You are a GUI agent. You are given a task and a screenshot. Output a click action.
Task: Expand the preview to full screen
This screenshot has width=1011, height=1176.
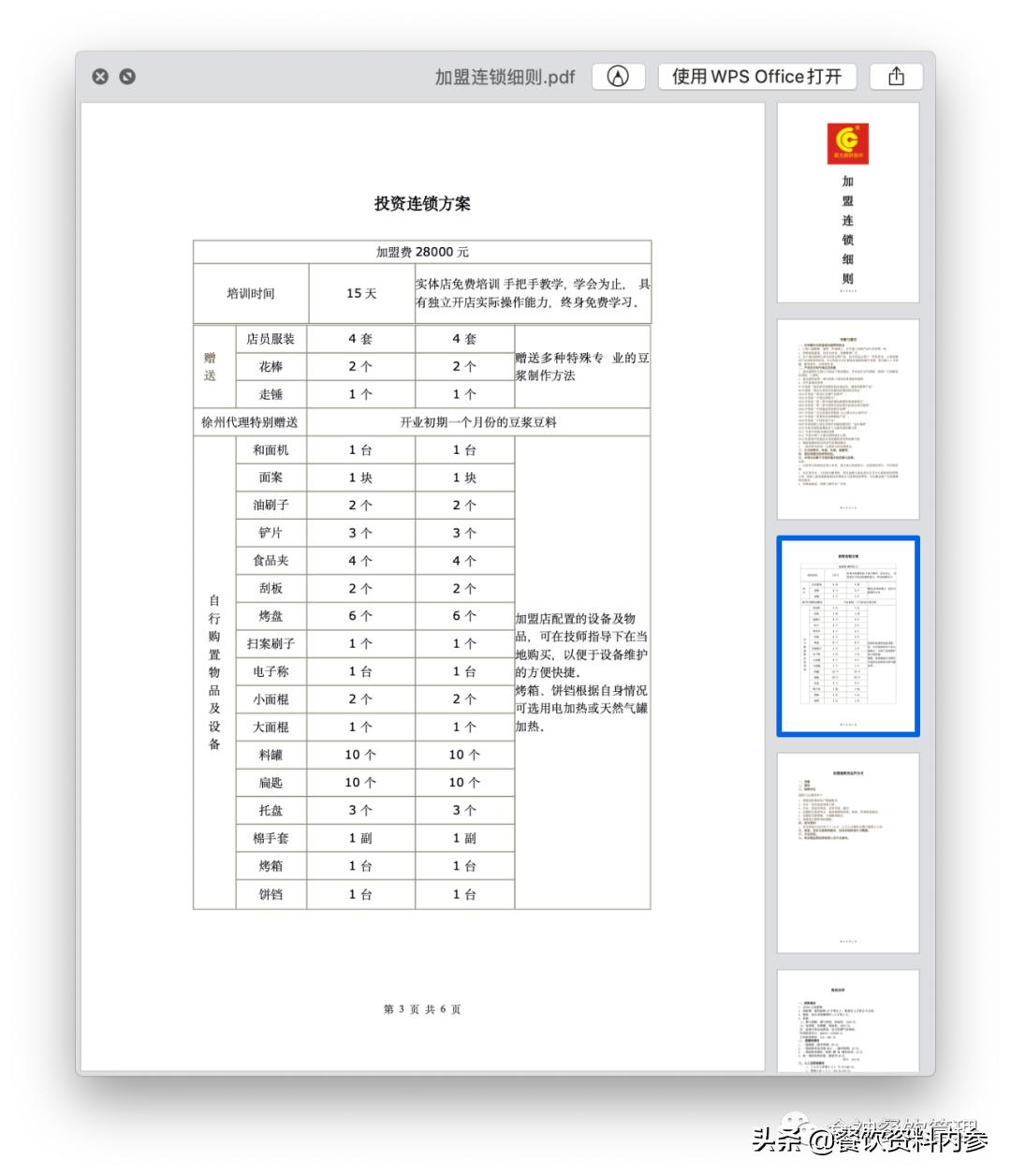tap(128, 76)
